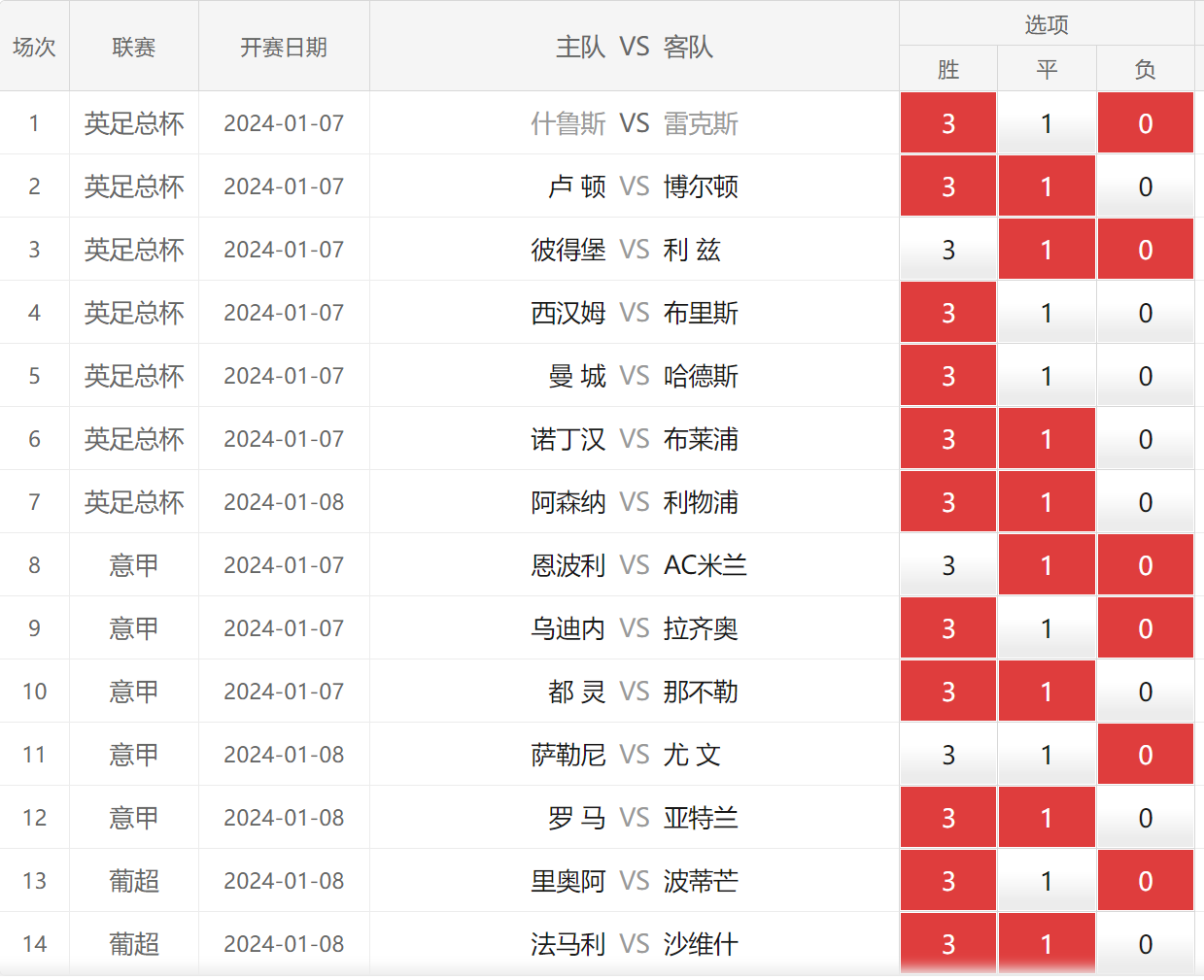Click match text 恩波利 VS AC米兰
The image size is (1204, 980).
[638, 565]
